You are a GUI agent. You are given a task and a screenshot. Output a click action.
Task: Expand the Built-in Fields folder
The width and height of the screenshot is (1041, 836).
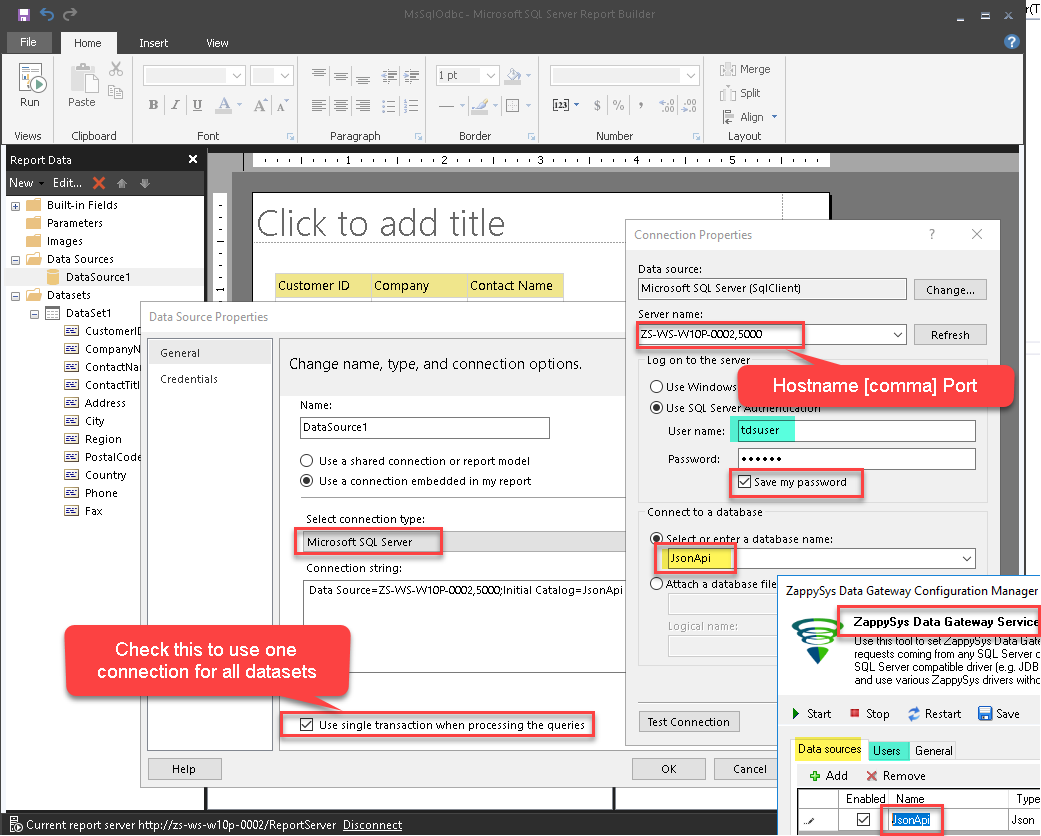(x=15, y=206)
